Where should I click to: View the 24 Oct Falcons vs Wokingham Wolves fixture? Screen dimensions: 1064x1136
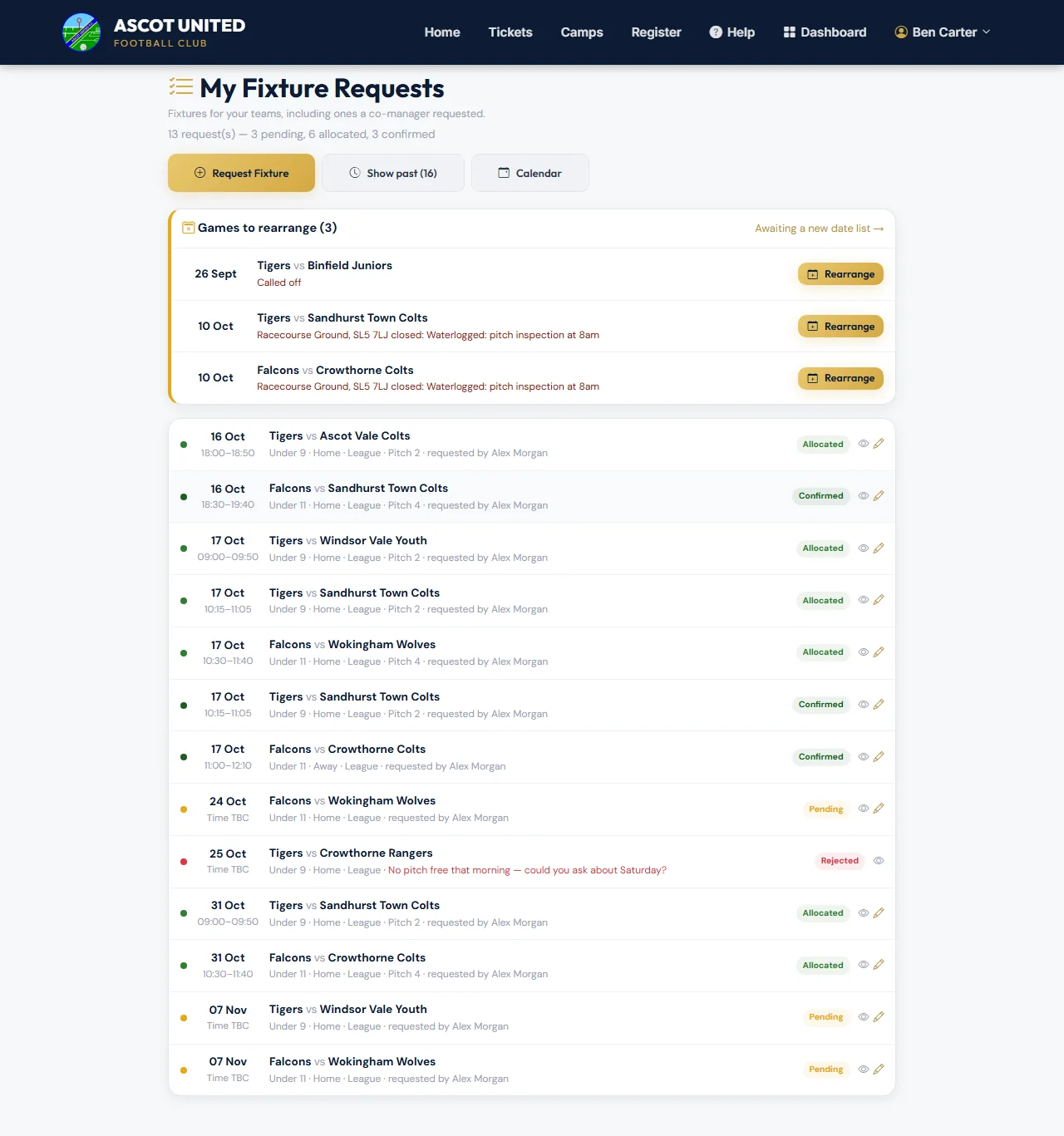pos(864,809)
